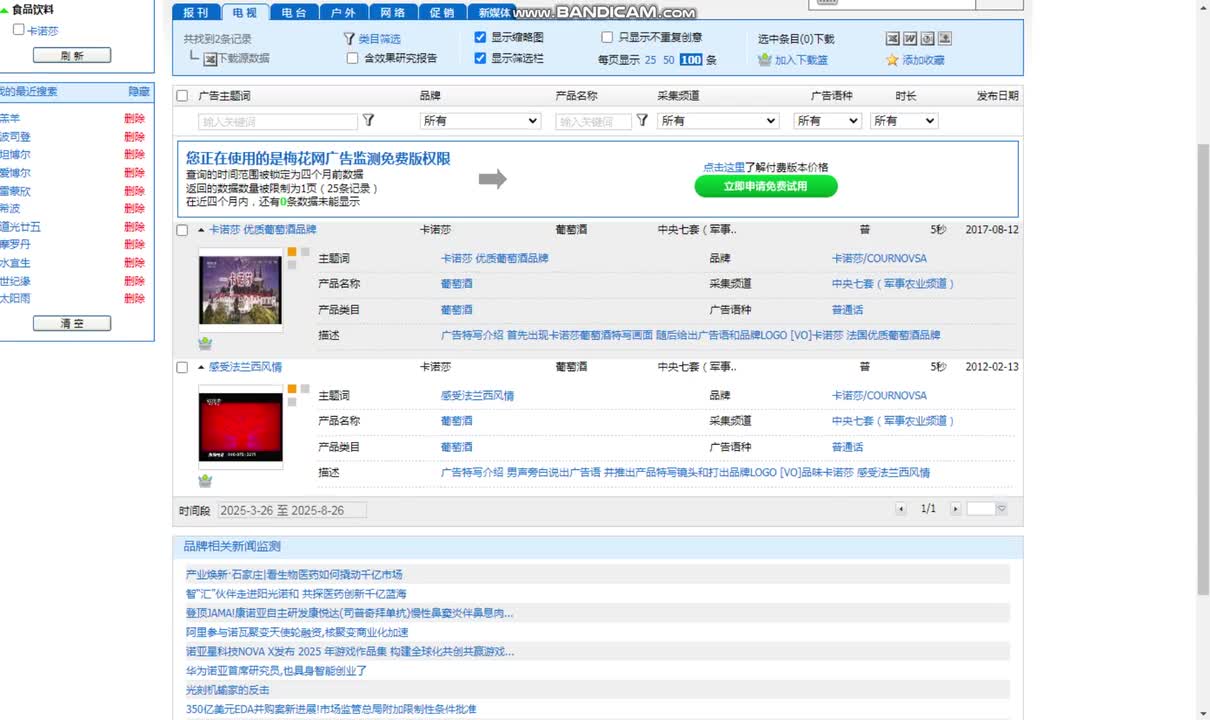The width and height of the screenshot is (1210, 720).
Task: Hide recent searches via 隐藏 link
Action: 139,91
